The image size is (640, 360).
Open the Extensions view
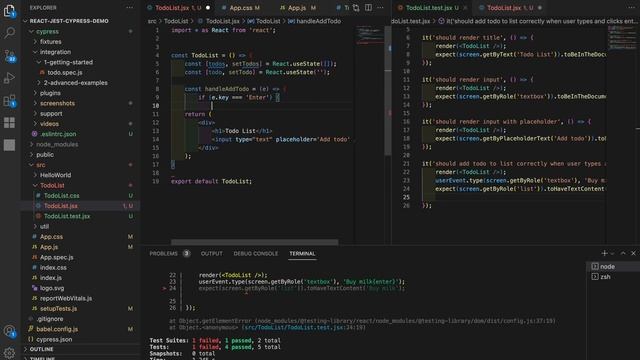[x=9, y=100]
